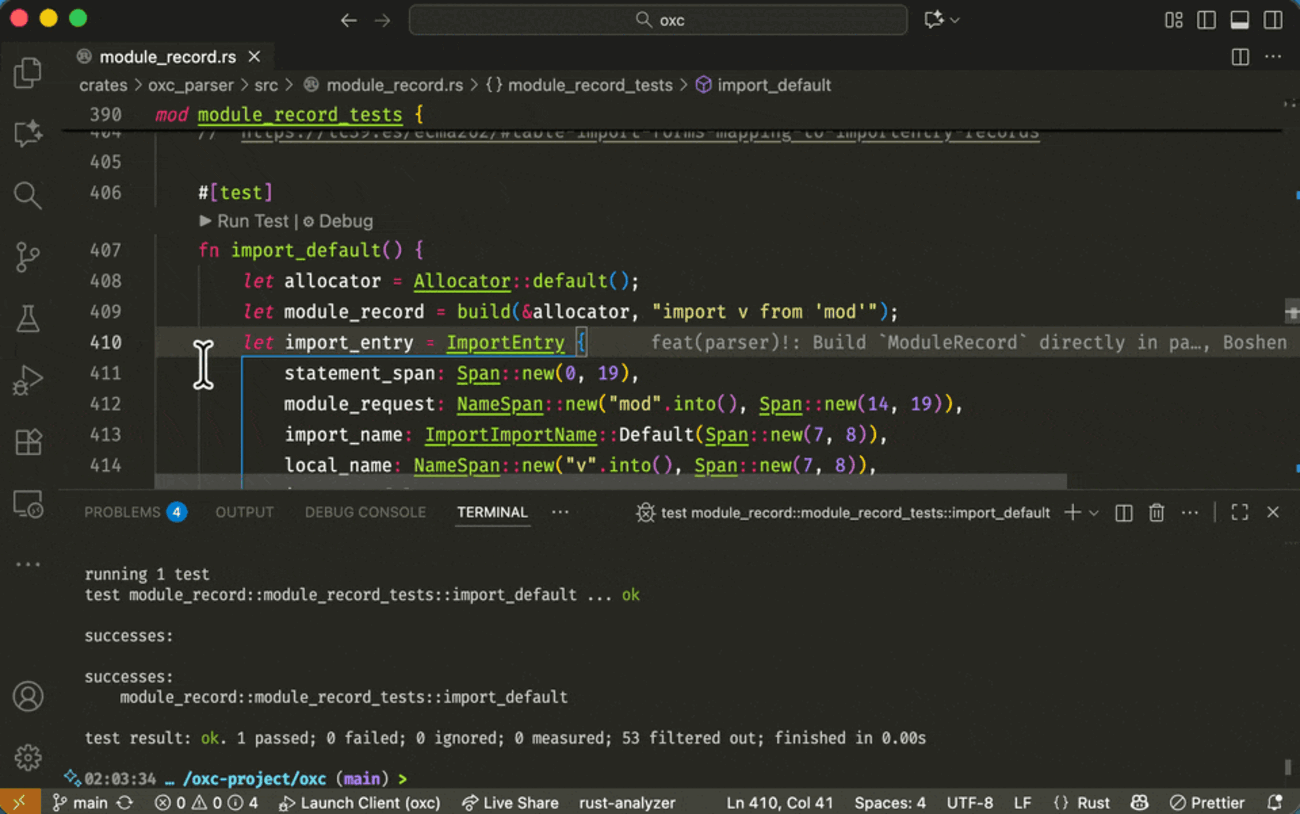Open the new terminal launch profile dropdown
This screenshot has height=814, width=1300.
(1094, 513)
